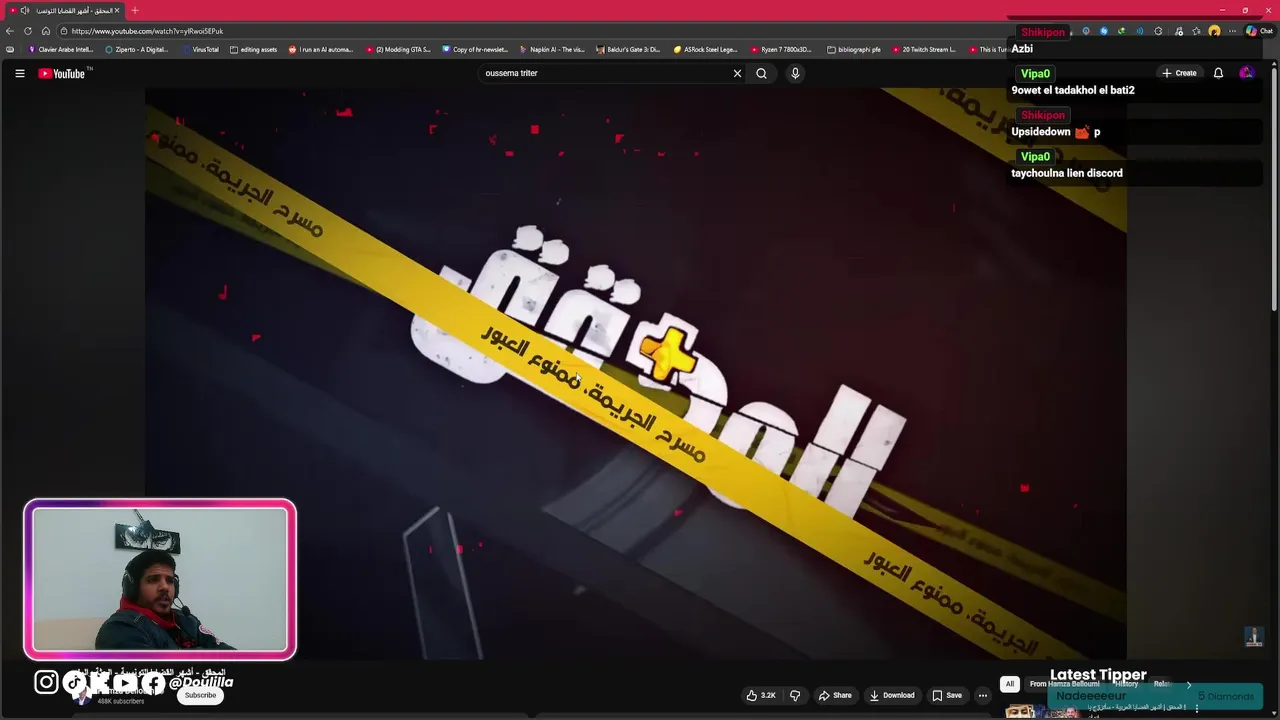Viewport: 1280px width, 720px height.
Task: Open 'Napkin AI - The vis...' bookmark
Action: [x=552, y=49]
